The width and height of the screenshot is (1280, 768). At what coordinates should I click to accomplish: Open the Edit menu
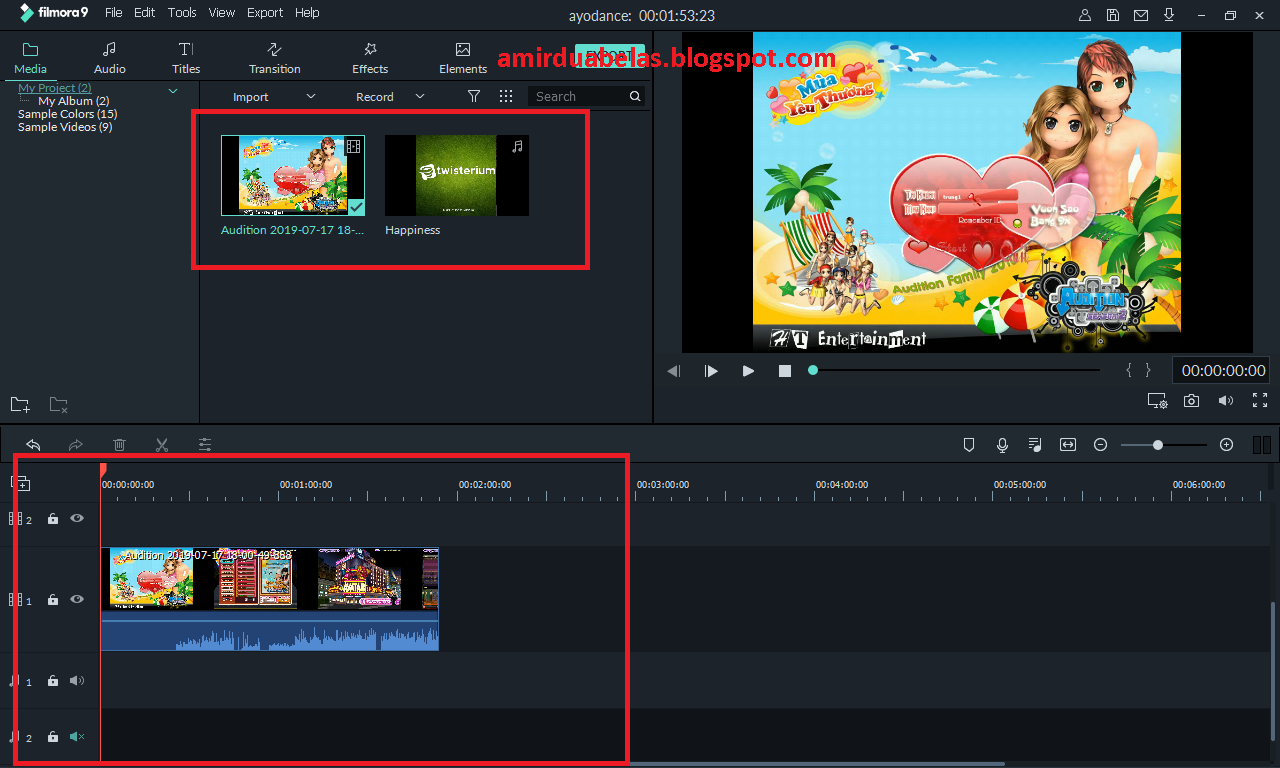coord(144,13)
